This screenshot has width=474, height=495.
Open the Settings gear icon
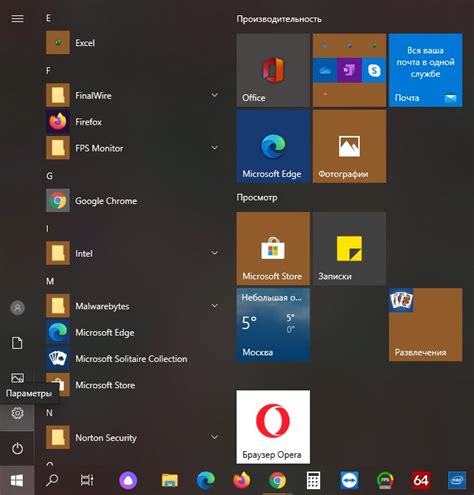click(x=17, y=413)
